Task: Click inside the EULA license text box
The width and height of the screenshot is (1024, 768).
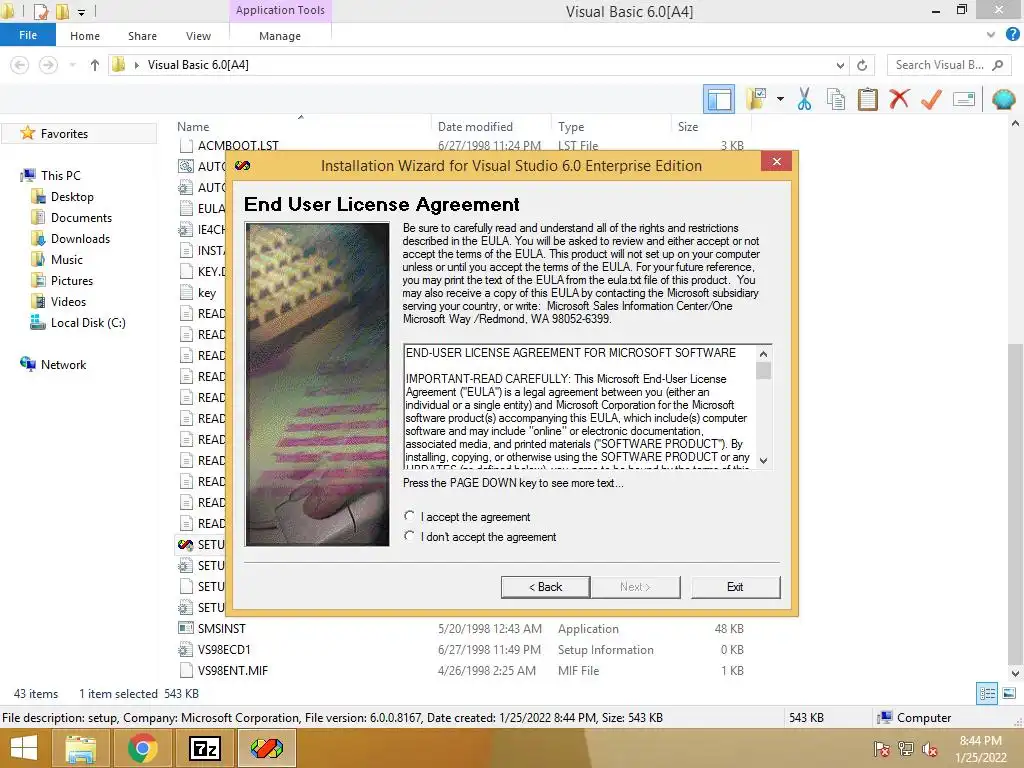Action: (579, 406)
